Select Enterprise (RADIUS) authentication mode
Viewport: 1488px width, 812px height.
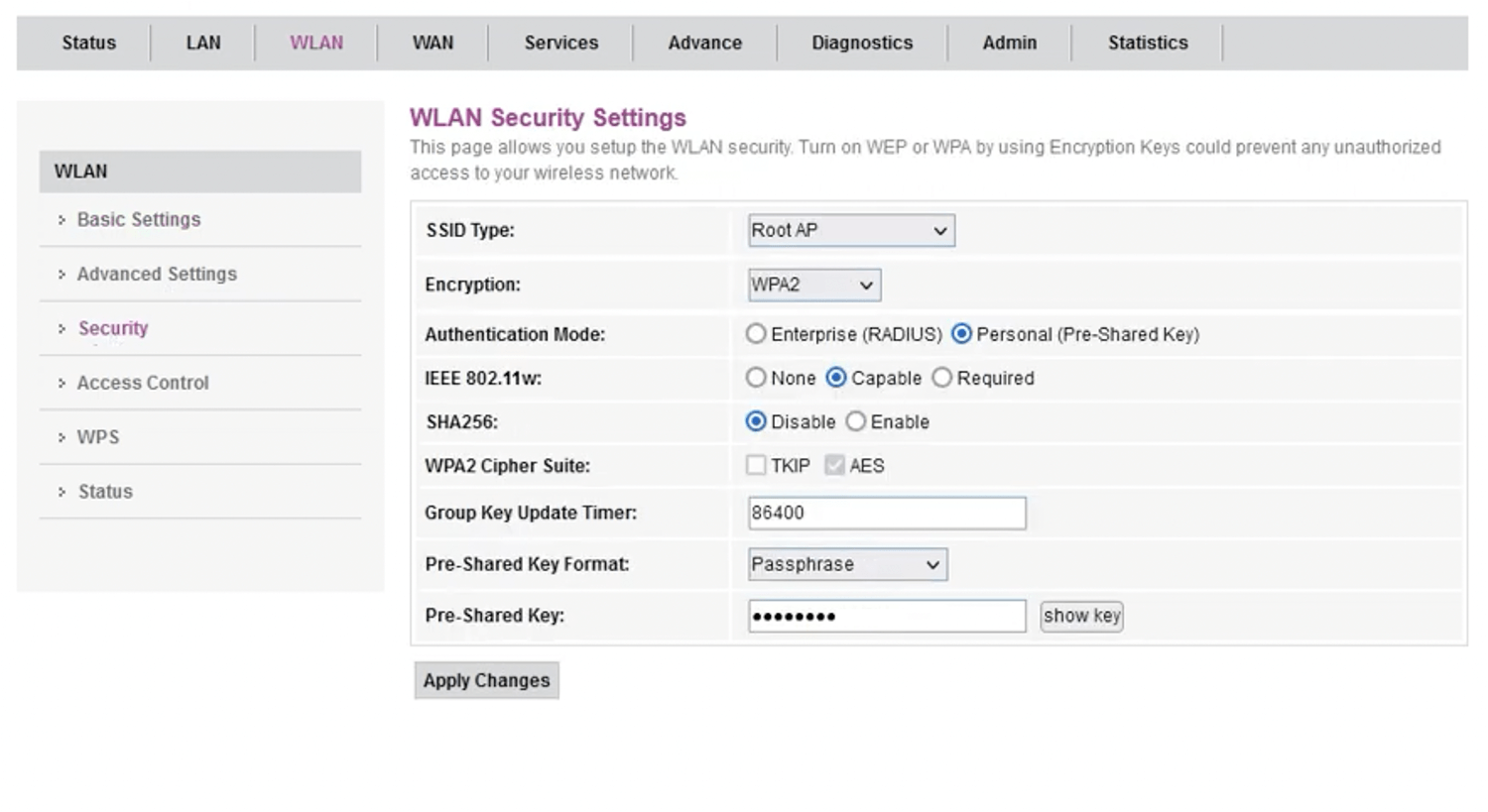(x=756, y=334)
